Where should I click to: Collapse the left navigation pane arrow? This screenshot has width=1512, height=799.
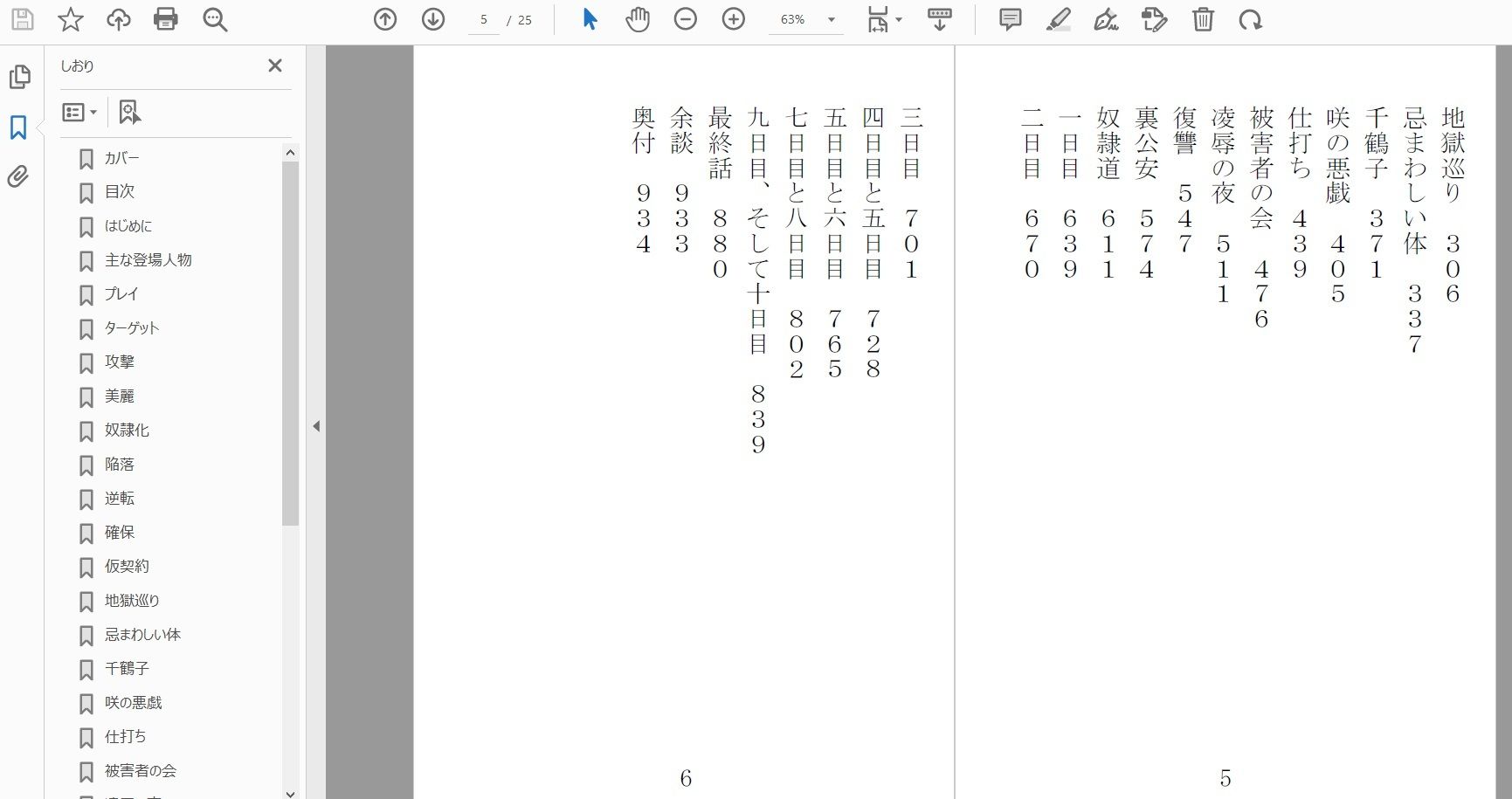[x=316, y=426]
